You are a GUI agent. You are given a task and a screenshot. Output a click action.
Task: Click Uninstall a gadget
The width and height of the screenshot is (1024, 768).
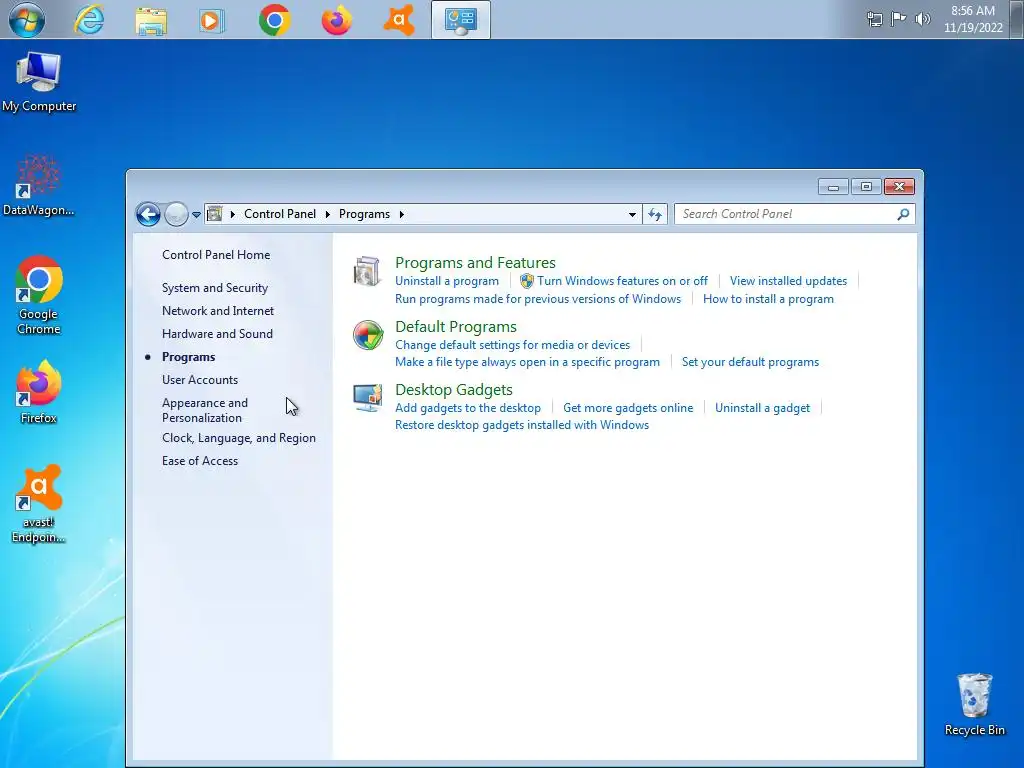(x=762, y=408)
